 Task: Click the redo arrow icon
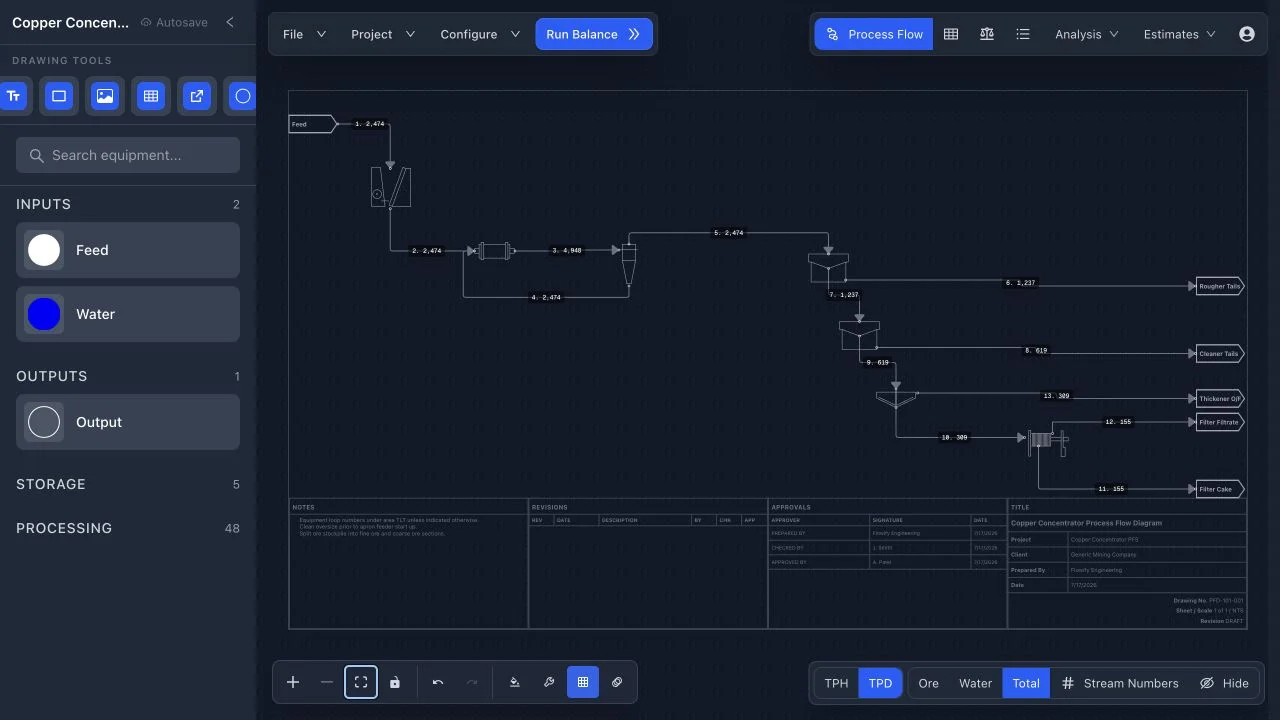coord(472,683)
